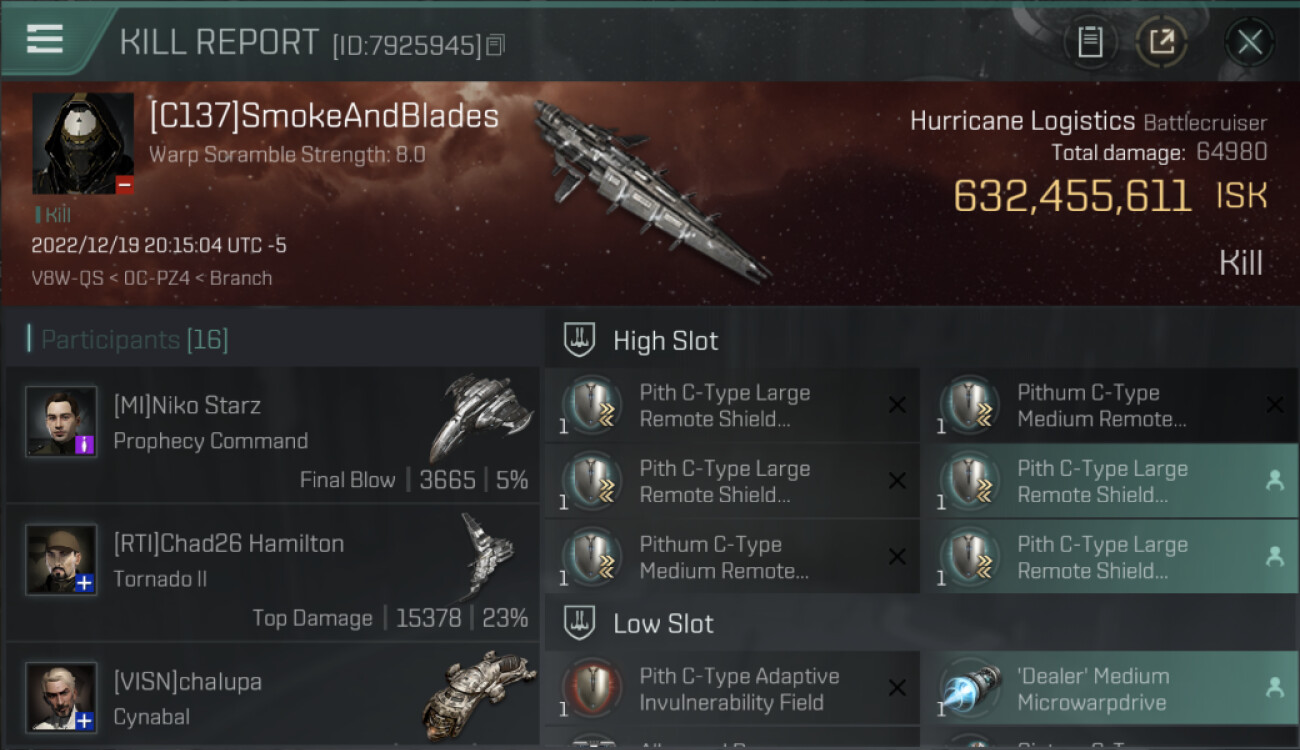Image resolution: width=1300 pixels, height=750 pixels.
Task: Select the Cynabal ship icon
Action: coord(478,693)
